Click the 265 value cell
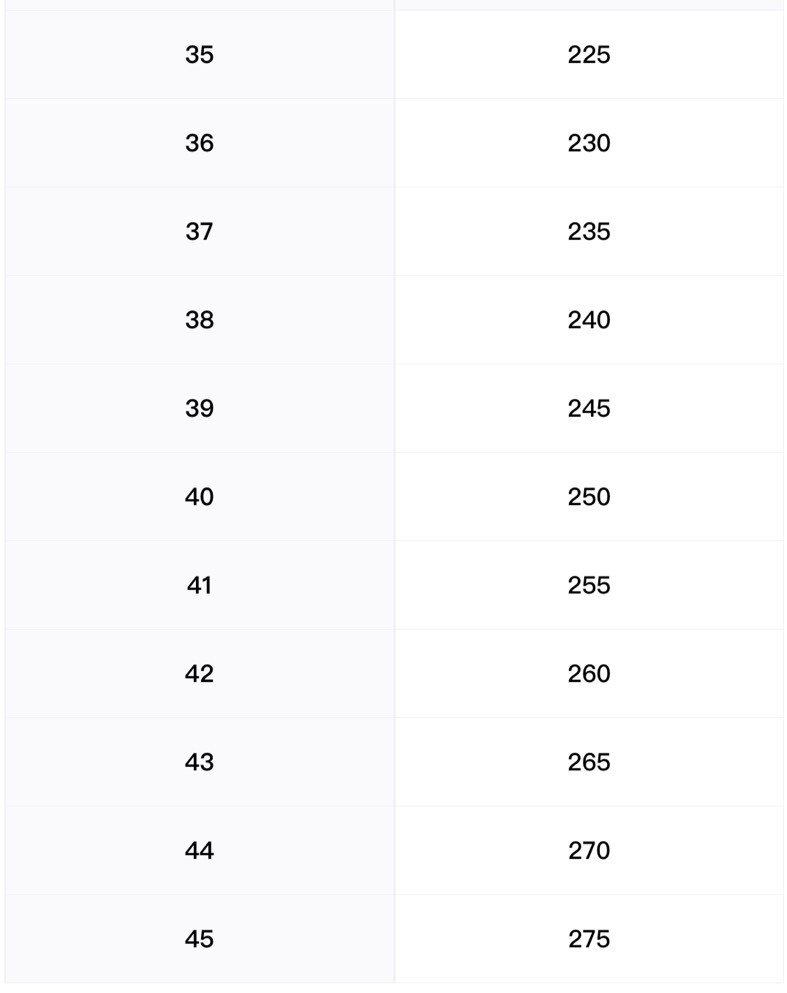787x993 pixels. pos(588,762)
